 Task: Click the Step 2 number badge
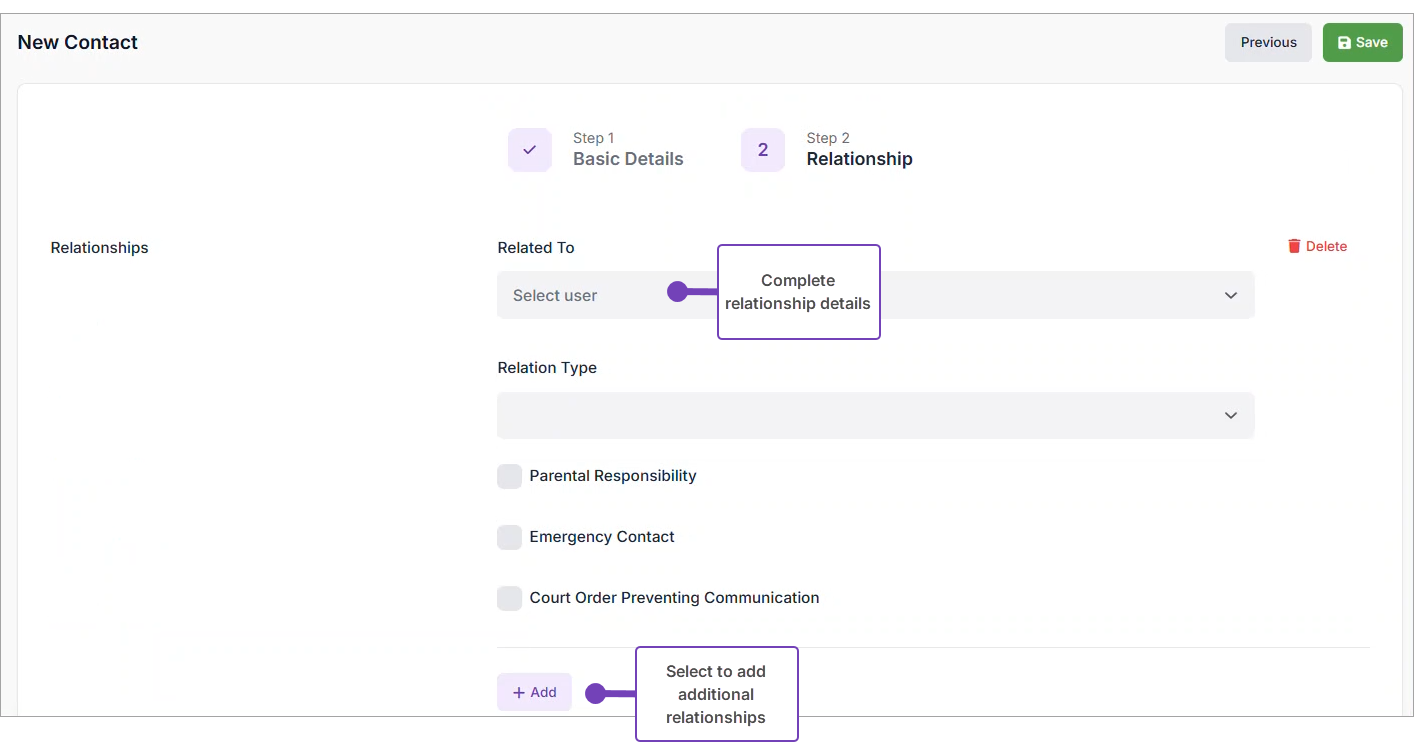(x=763, y=150)
